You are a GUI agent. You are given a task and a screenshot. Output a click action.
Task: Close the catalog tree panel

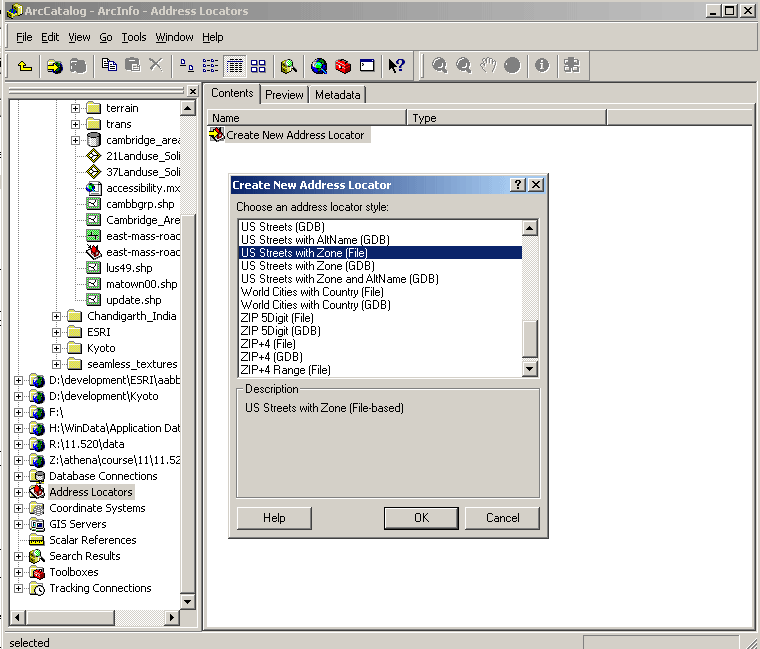(x=192, y=91)
